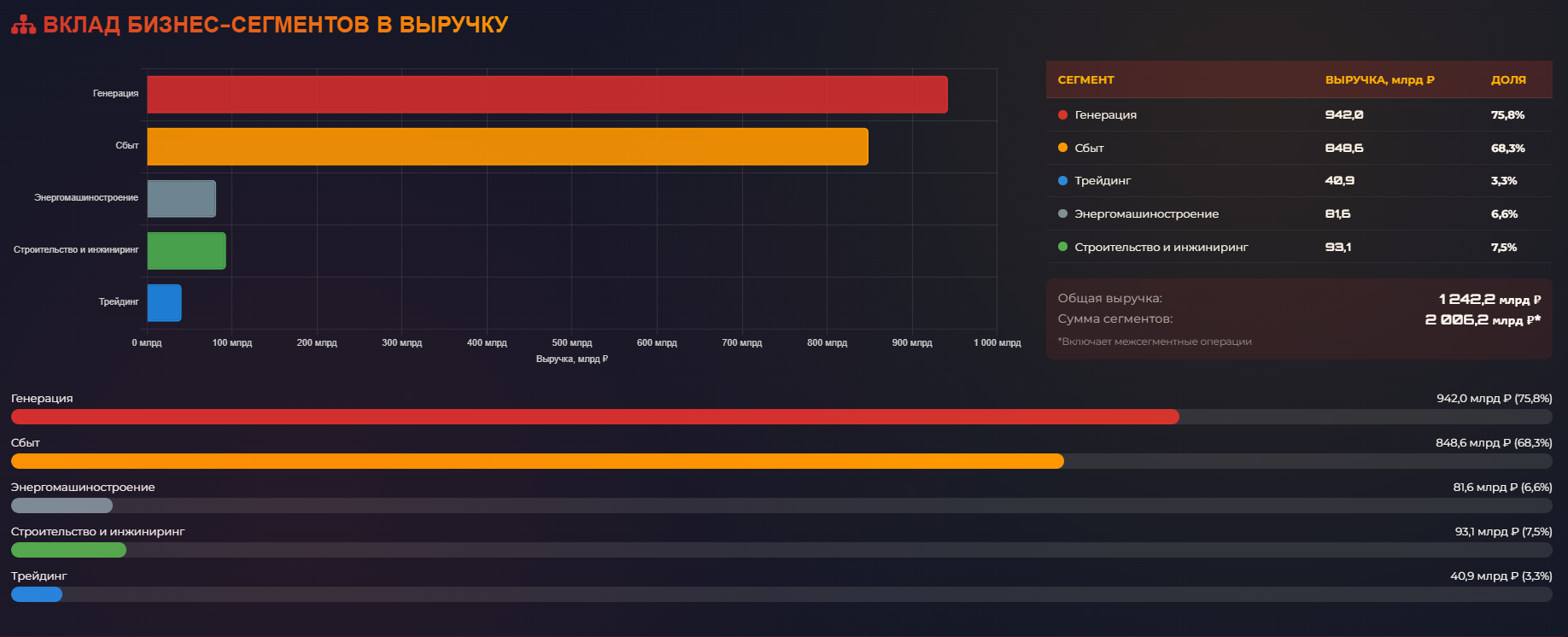The width and height of the screenshot is (1568, 637).
Task: Click the footnote about межсегментные операции
Action: 1154,342
